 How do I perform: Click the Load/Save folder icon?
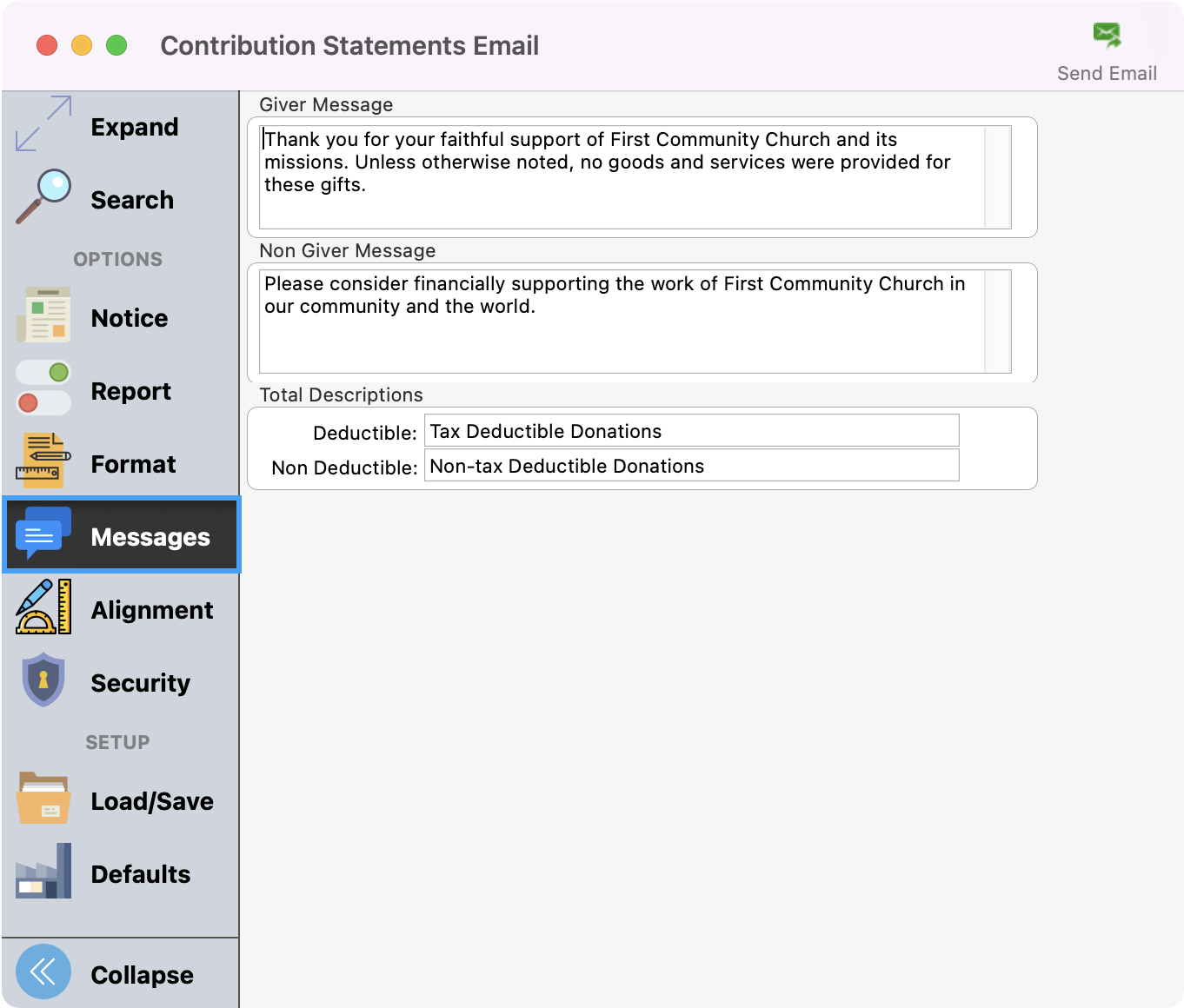[x=43, y=799]
